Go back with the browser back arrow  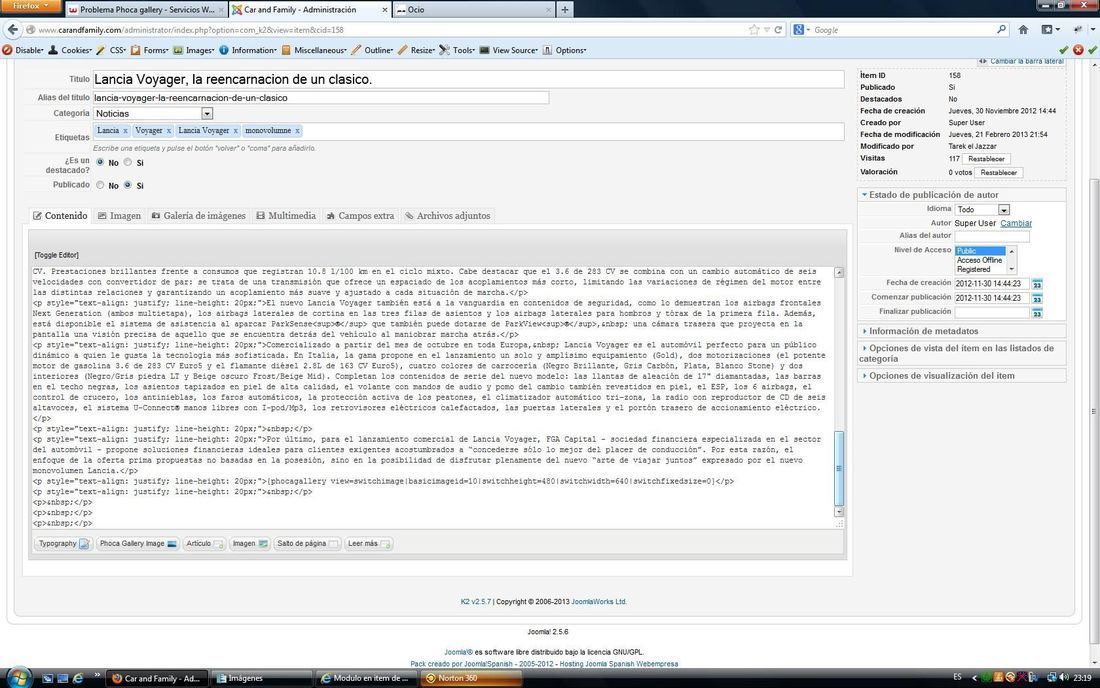point(12,29)
